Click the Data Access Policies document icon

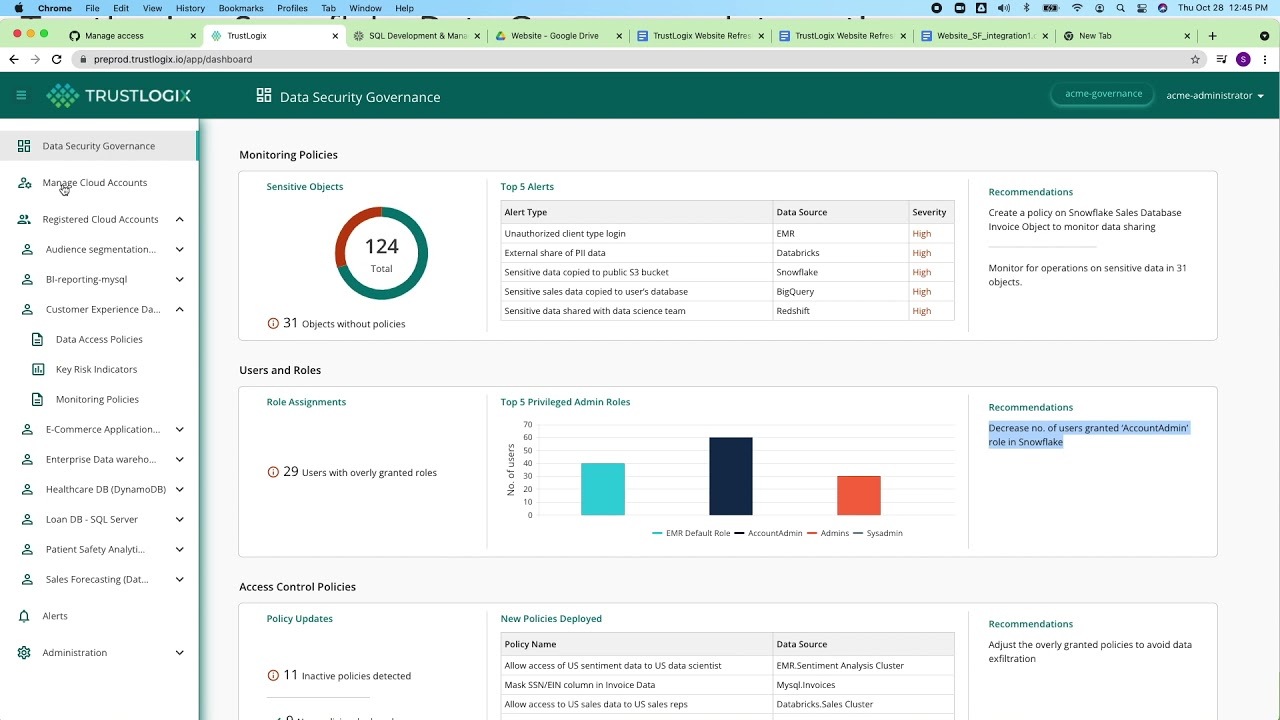38,339
